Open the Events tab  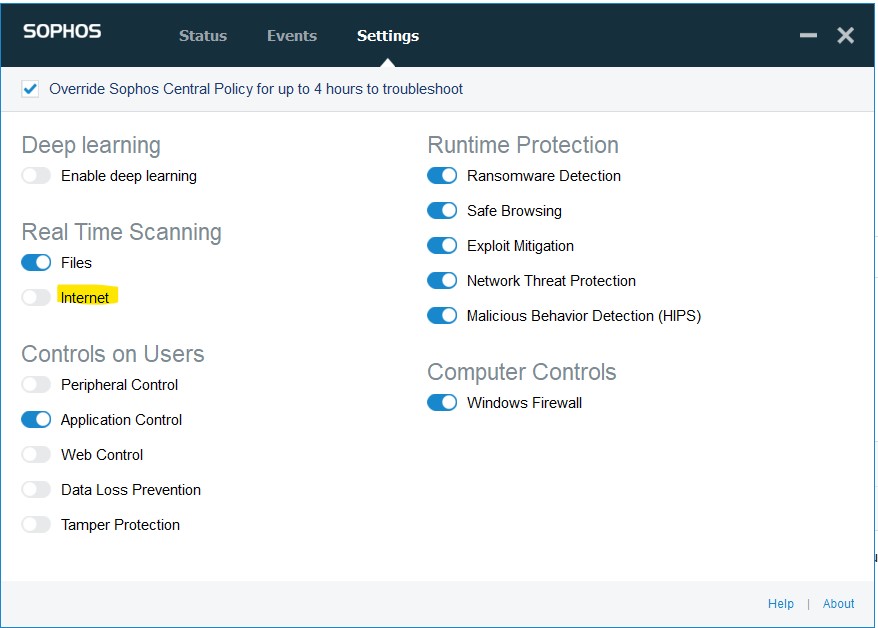pos(292,36)
